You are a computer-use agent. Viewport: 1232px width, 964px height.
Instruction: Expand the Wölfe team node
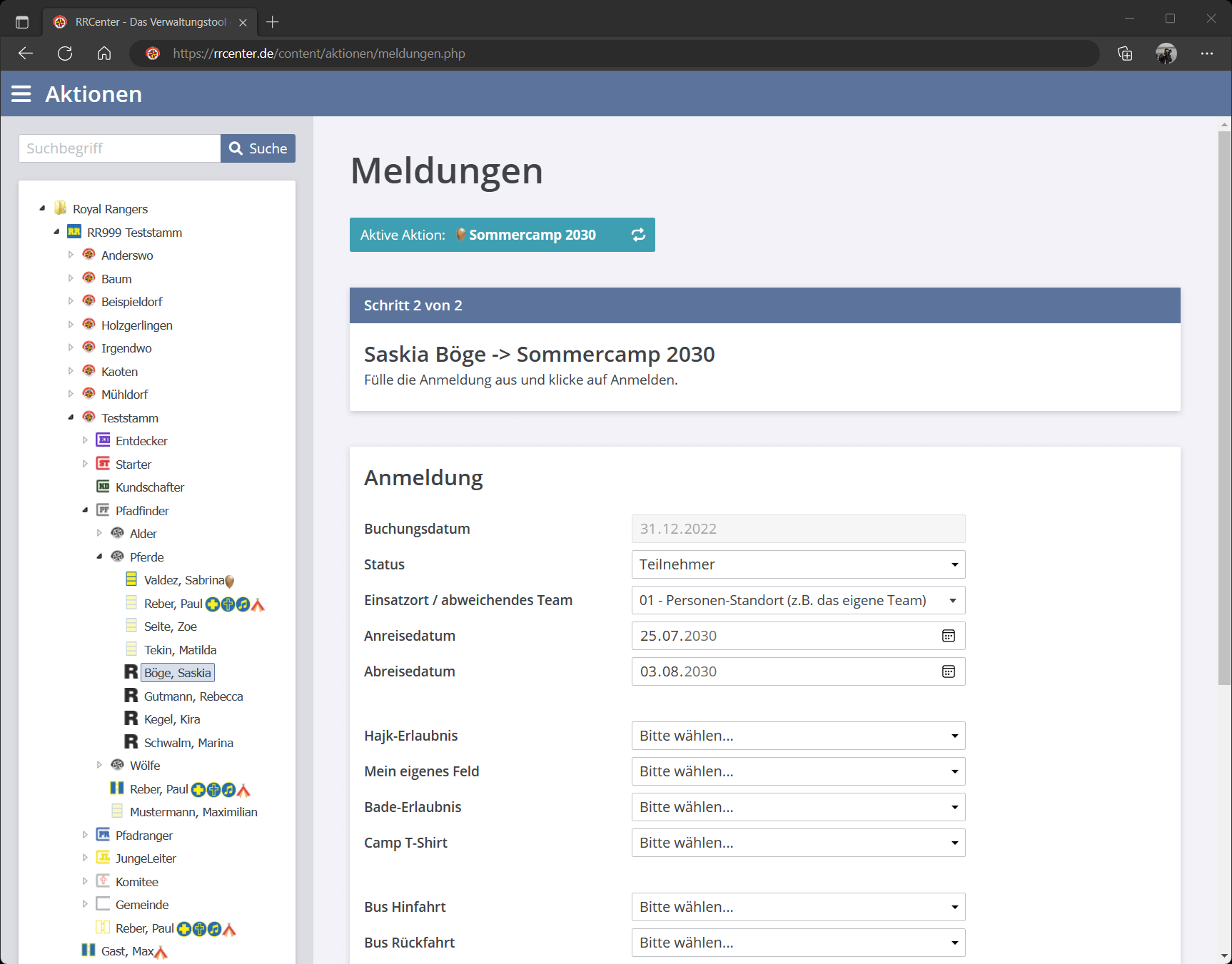pyautogui.click(x=99, y=765)
